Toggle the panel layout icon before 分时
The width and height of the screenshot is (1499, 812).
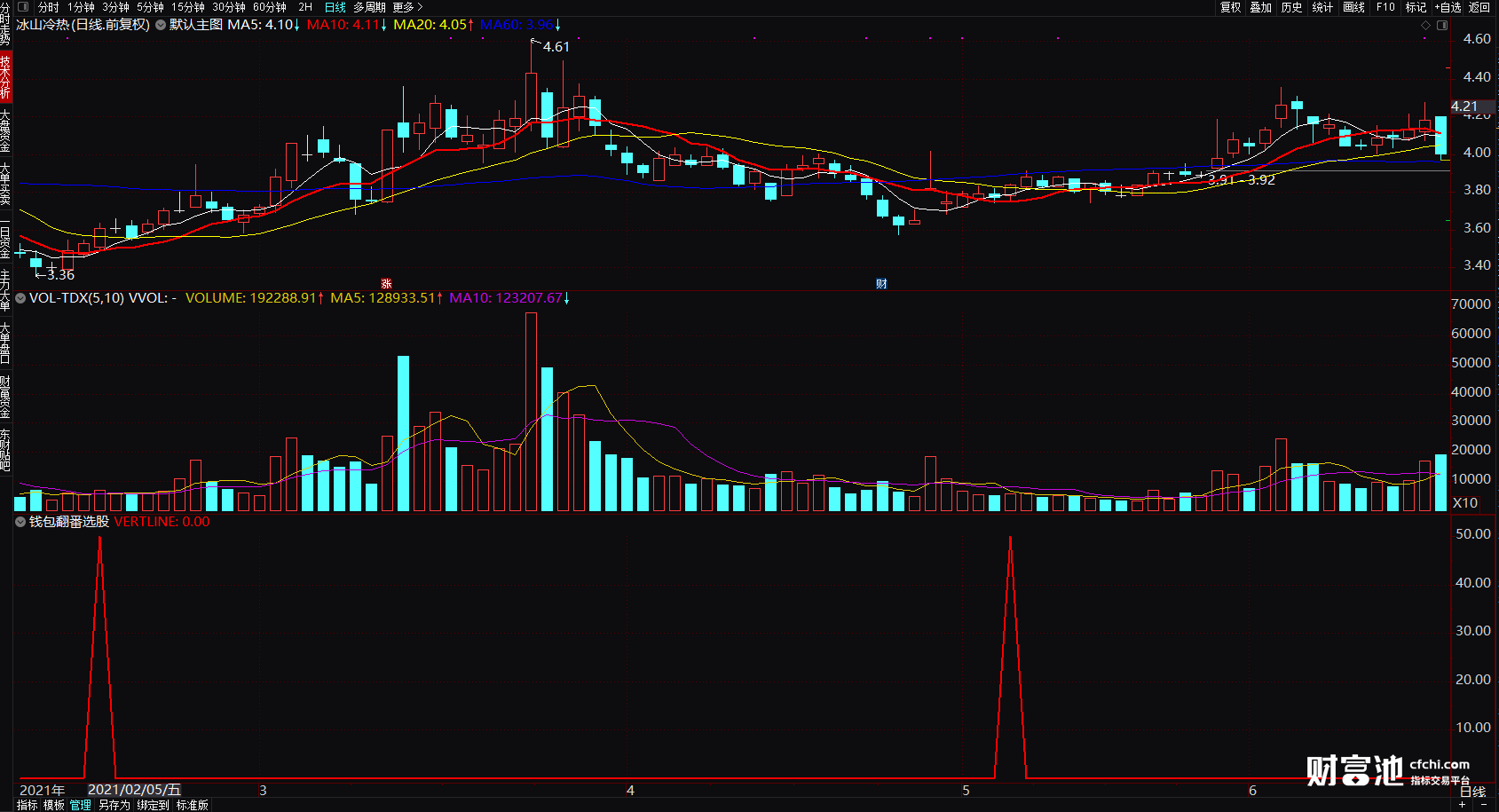[23, 7]
